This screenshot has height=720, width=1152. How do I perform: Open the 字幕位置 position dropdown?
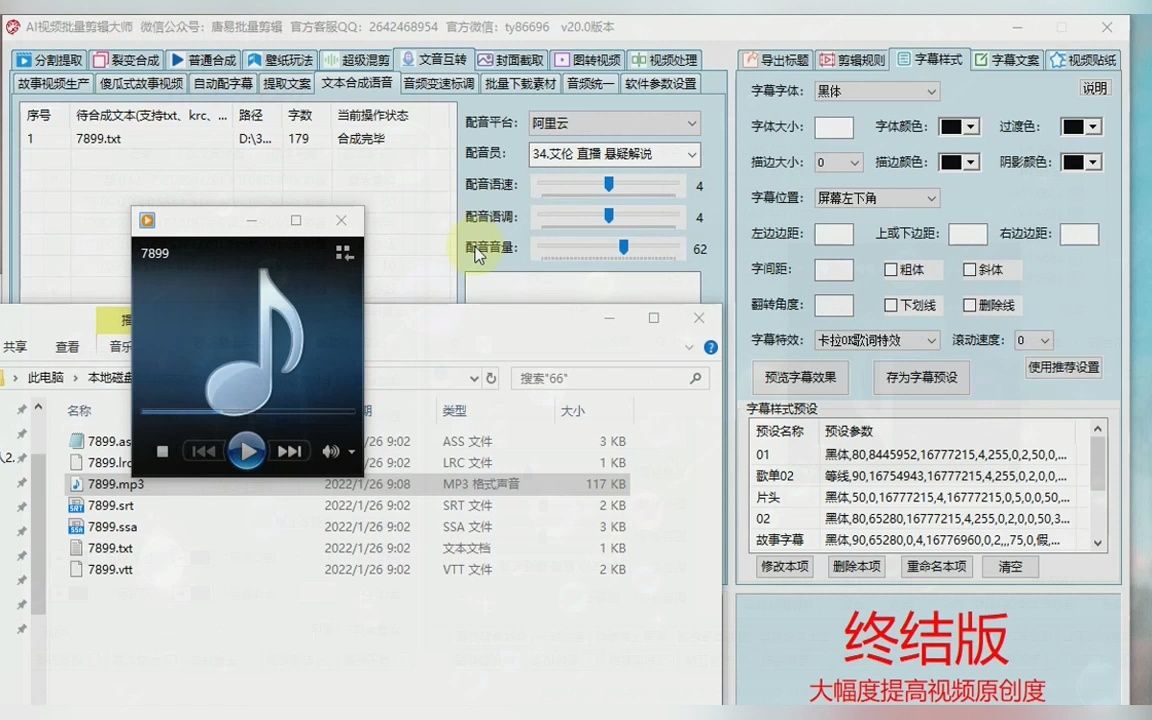(x=930, y=198)
